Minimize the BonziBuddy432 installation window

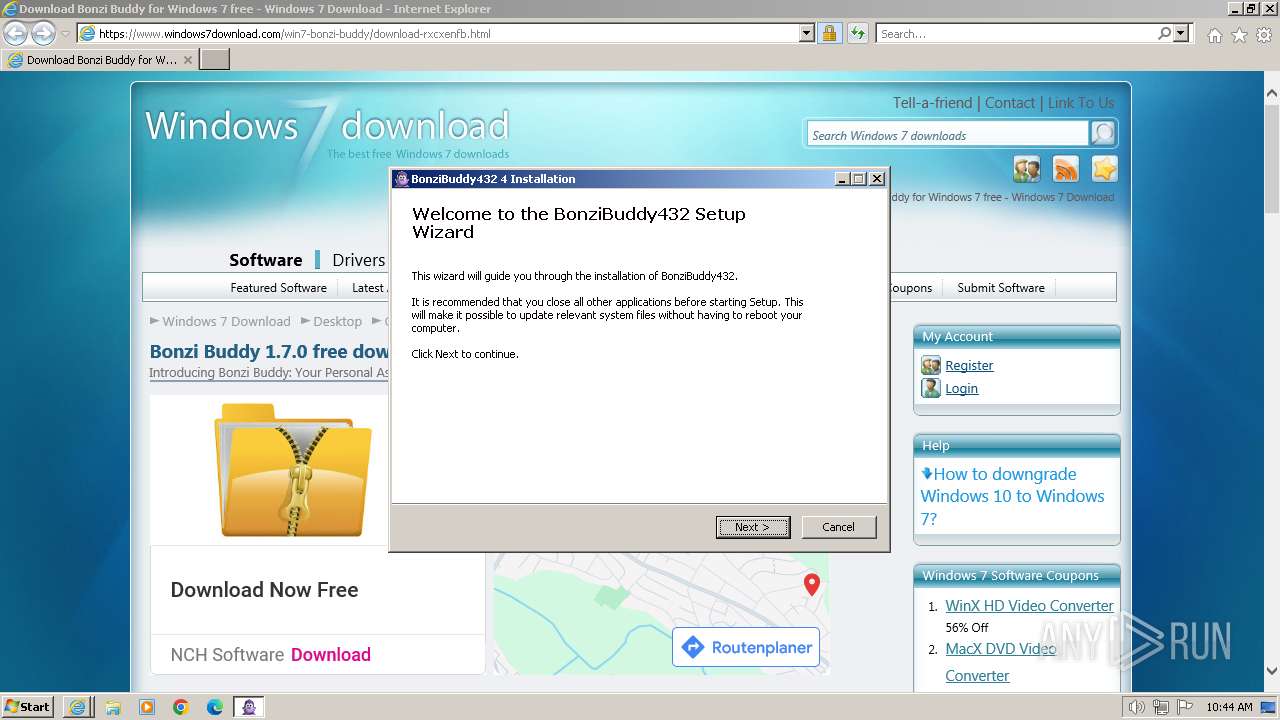tap(843, 179)
